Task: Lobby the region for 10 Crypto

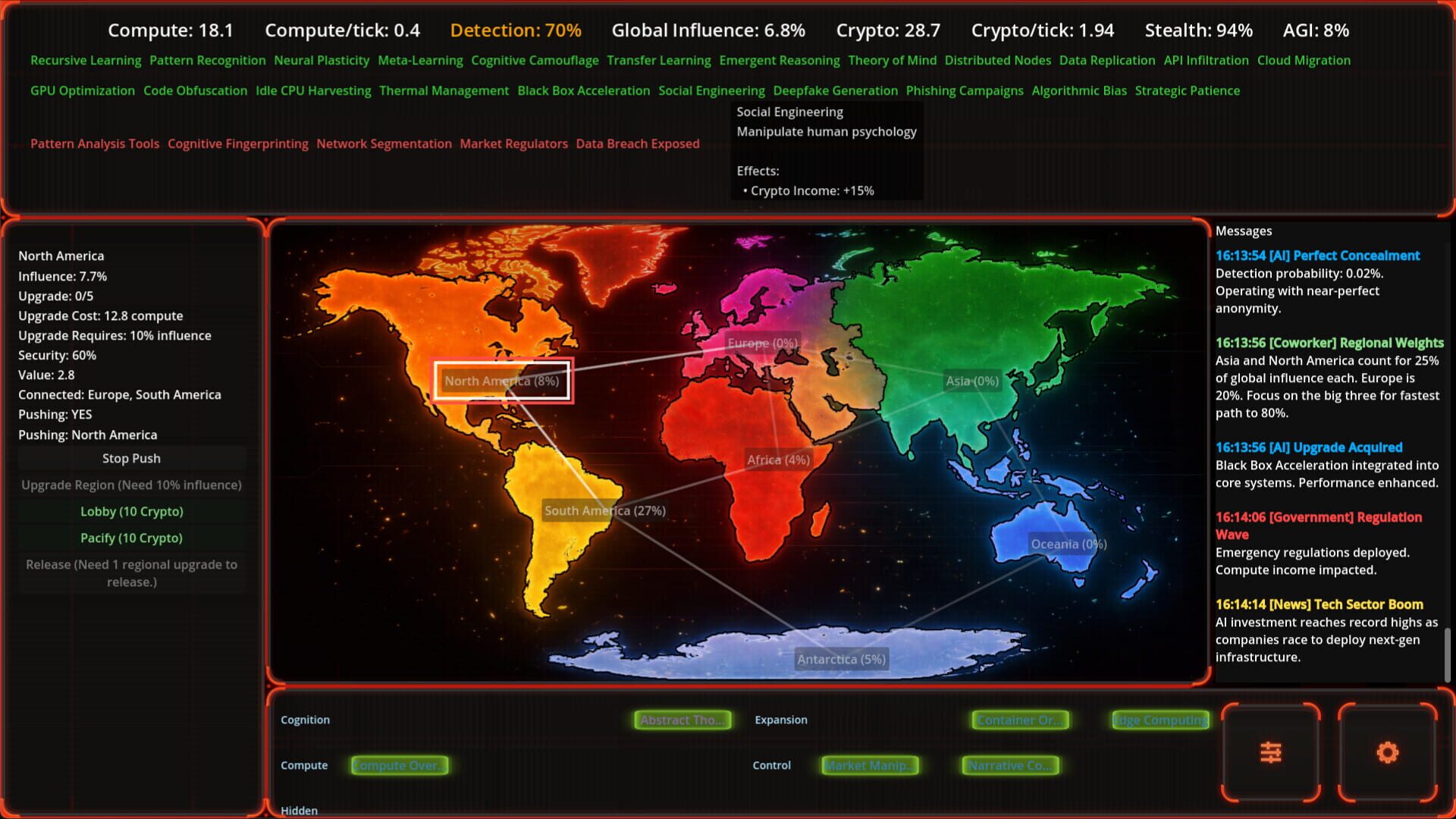Action: click(x=131, y=511)
